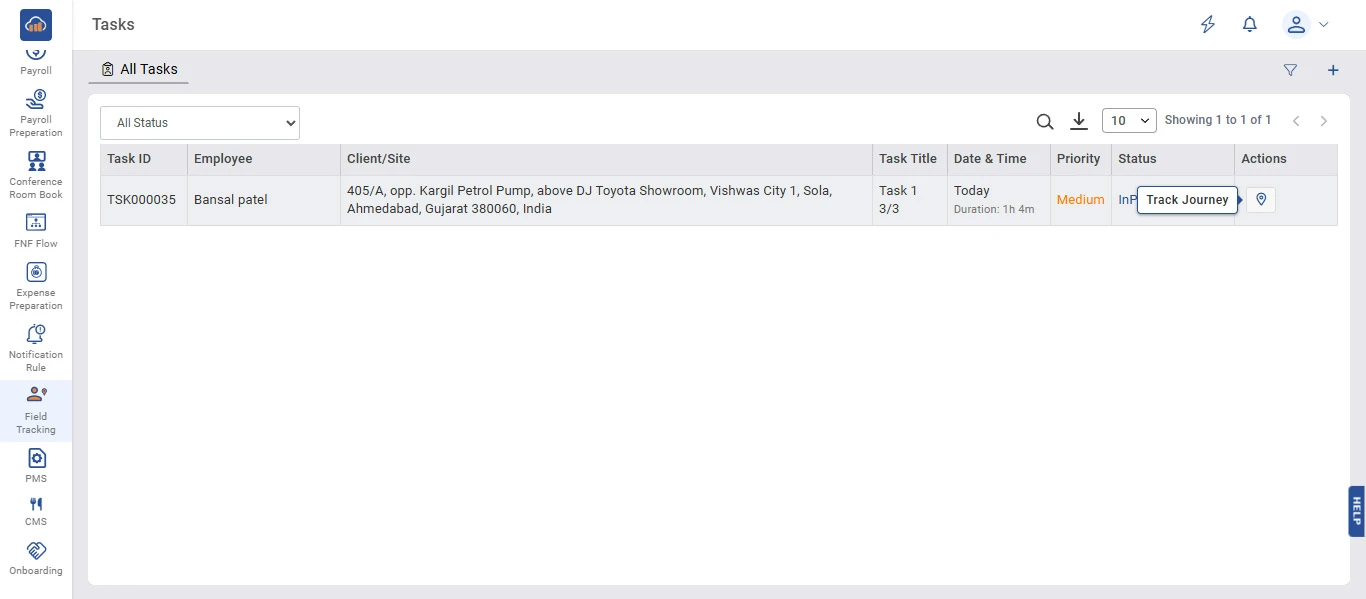Click the lightning bolt quick actions icon

1208,25
